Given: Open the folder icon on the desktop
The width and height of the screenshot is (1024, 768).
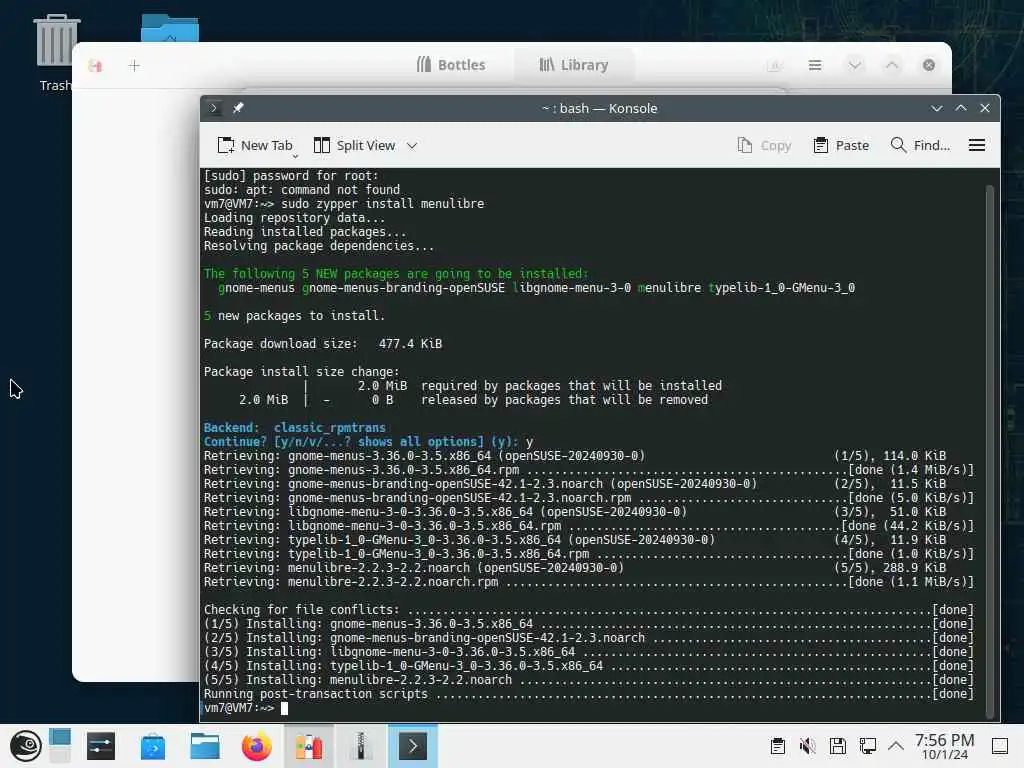Looking at the screenshot, I should (x=170, y=28).
